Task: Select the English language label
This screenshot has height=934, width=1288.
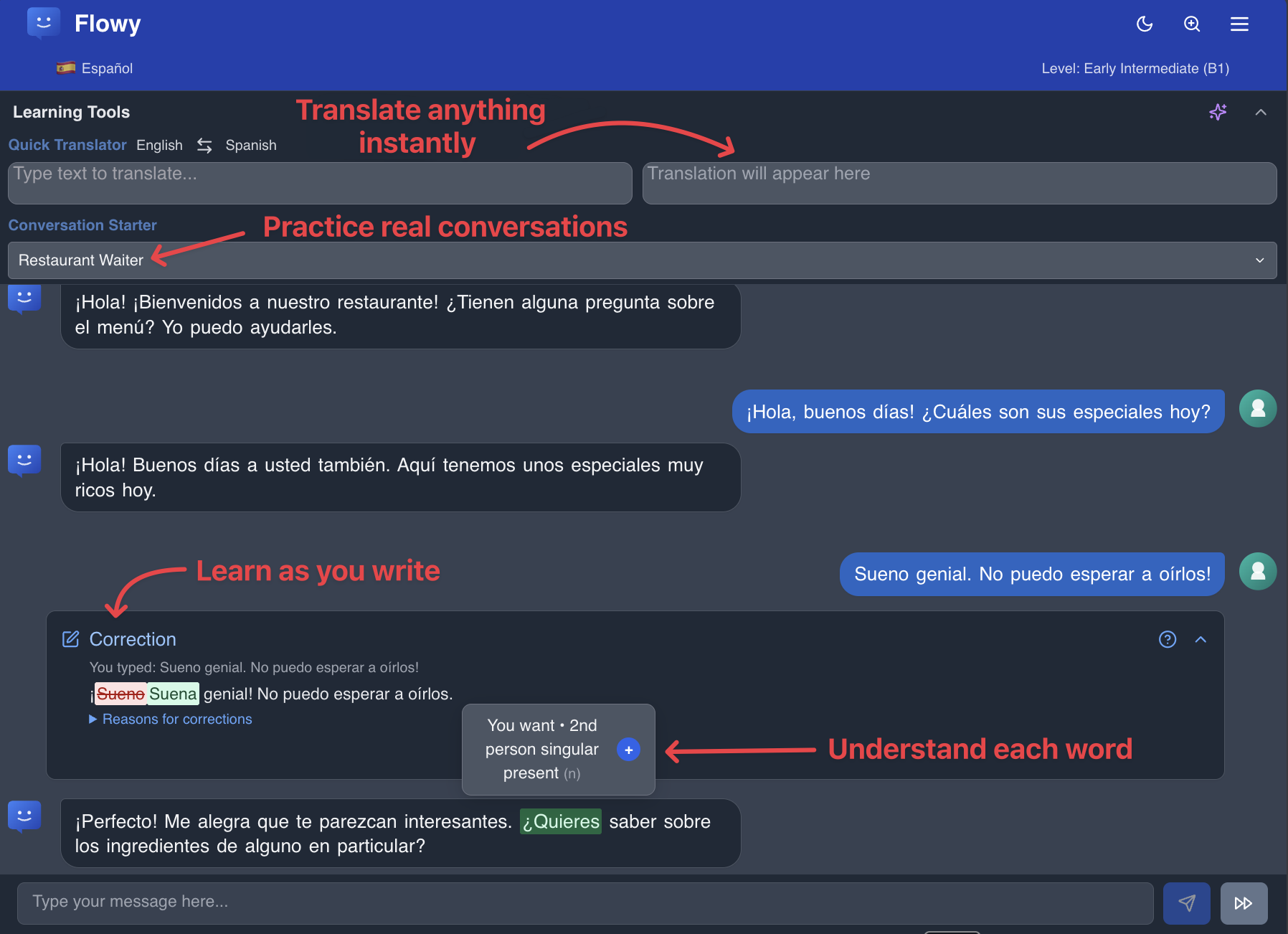Action: (159, 146)
